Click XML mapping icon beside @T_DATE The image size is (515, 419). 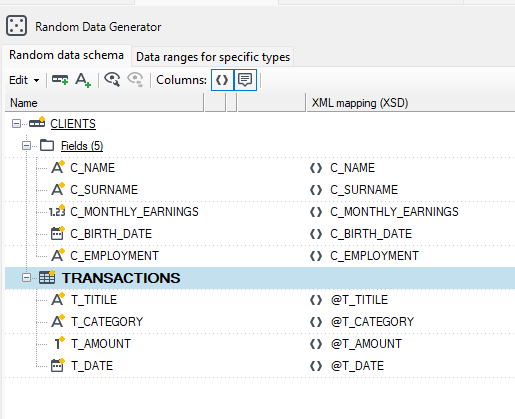[x=316, y=366]
